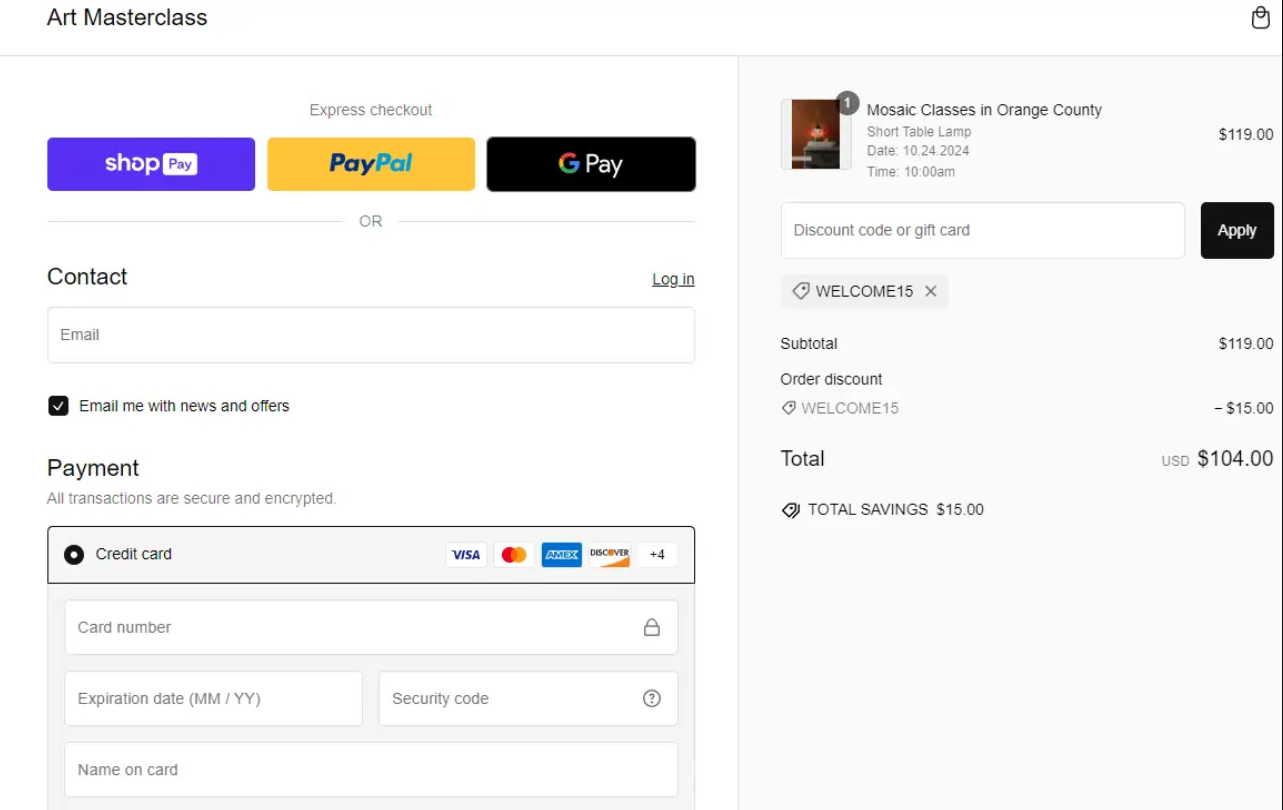Click the TOTAL SAVINGS $15.00 text
Screen dimensions: 1283x810
[896, 510]
